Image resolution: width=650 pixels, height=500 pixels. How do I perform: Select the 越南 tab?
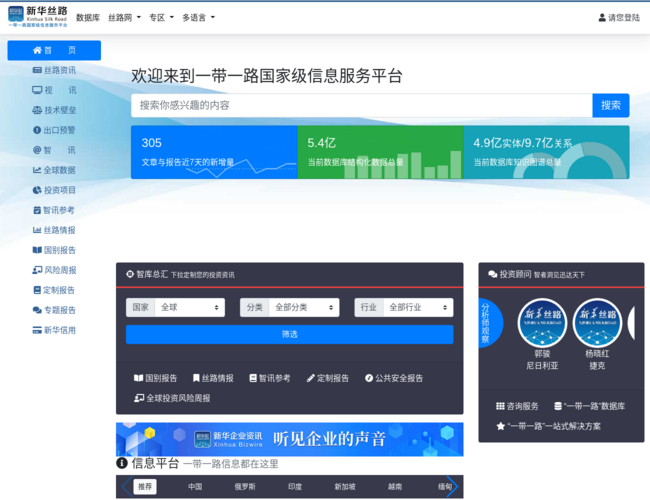pyautogui.click(x=395, y=486)
